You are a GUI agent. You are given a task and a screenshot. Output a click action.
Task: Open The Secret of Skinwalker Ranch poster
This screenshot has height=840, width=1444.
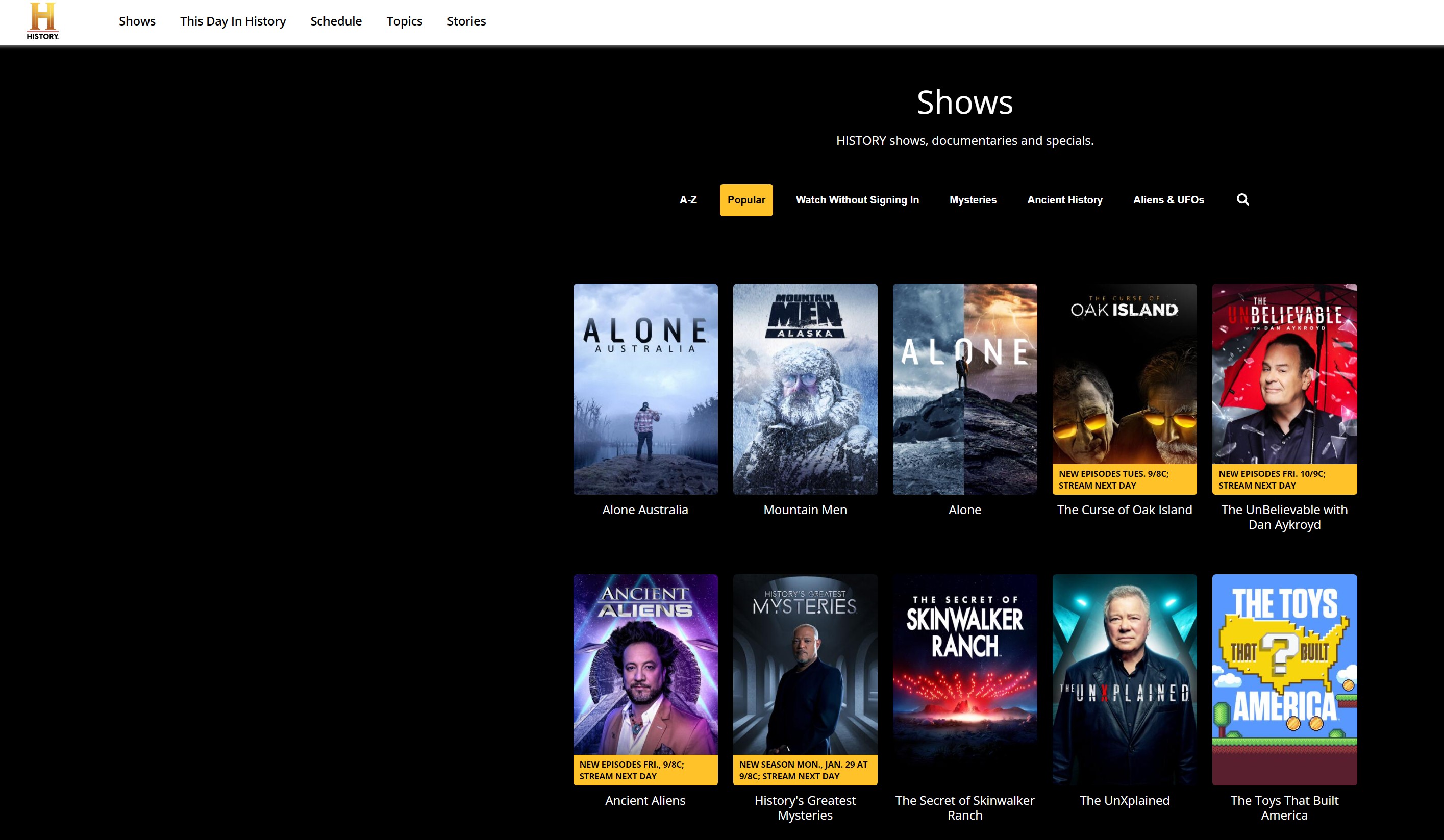point(964,680)
